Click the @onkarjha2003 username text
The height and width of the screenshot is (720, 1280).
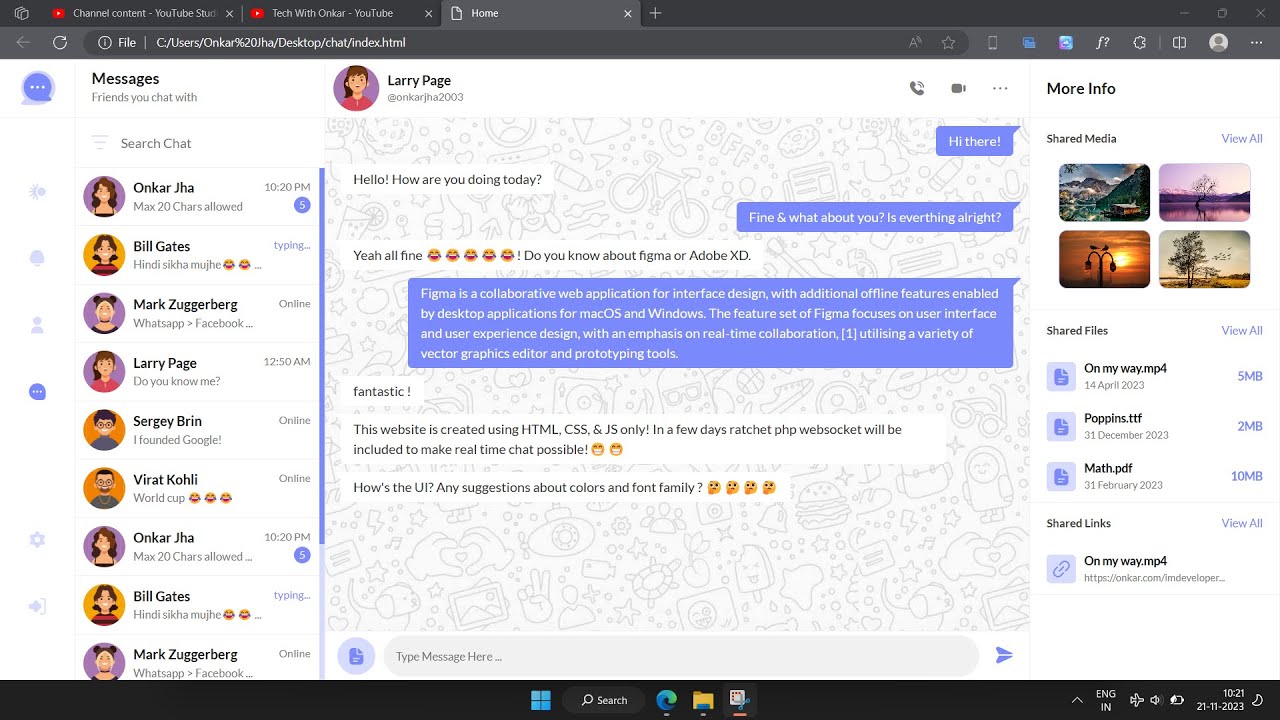[x=425, y=97]
